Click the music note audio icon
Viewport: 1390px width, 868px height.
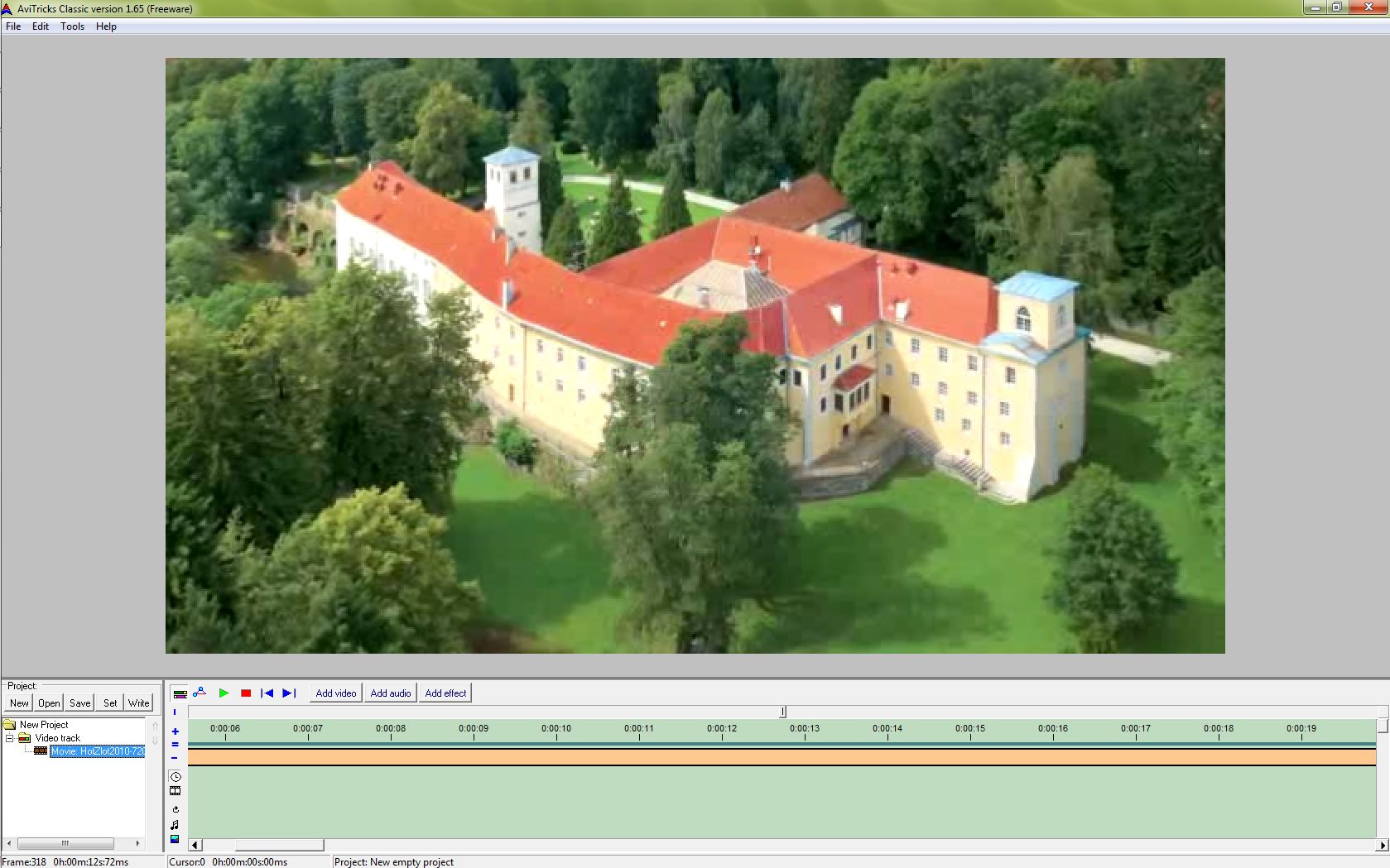pyautogui.click(x=175, y=824)
